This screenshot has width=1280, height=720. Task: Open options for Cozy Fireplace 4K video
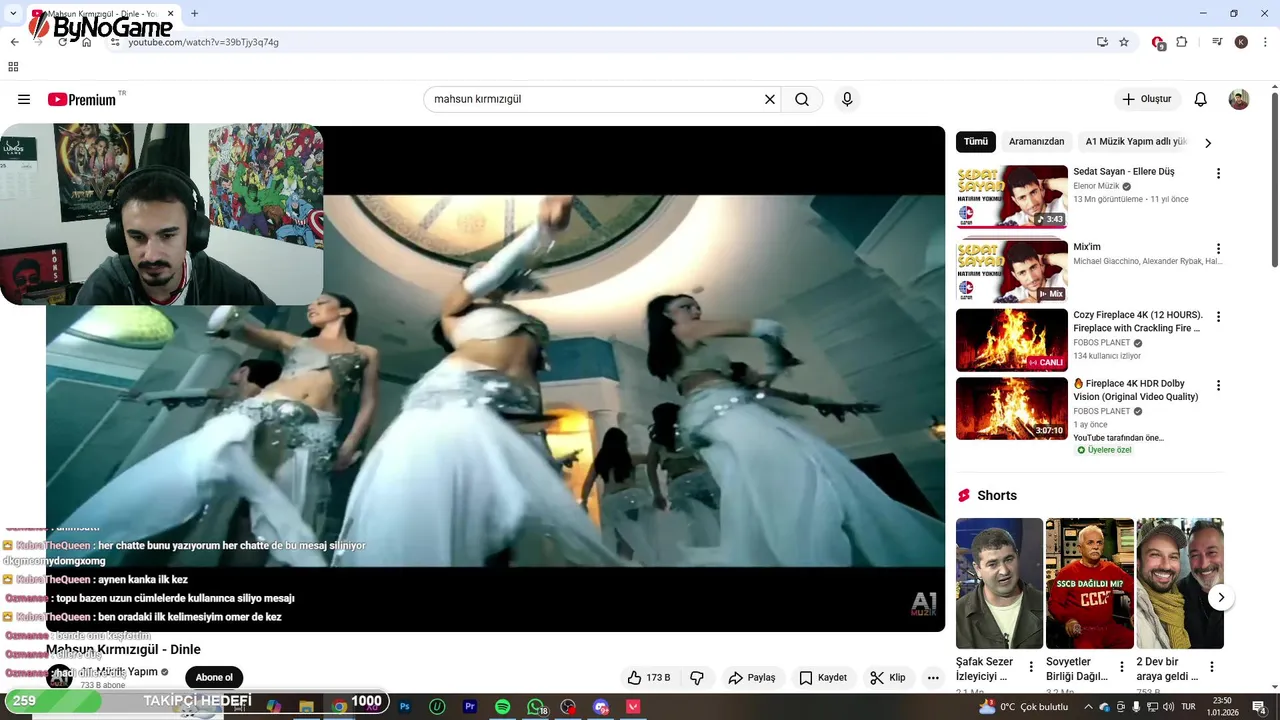click(x=1218, y=316)
